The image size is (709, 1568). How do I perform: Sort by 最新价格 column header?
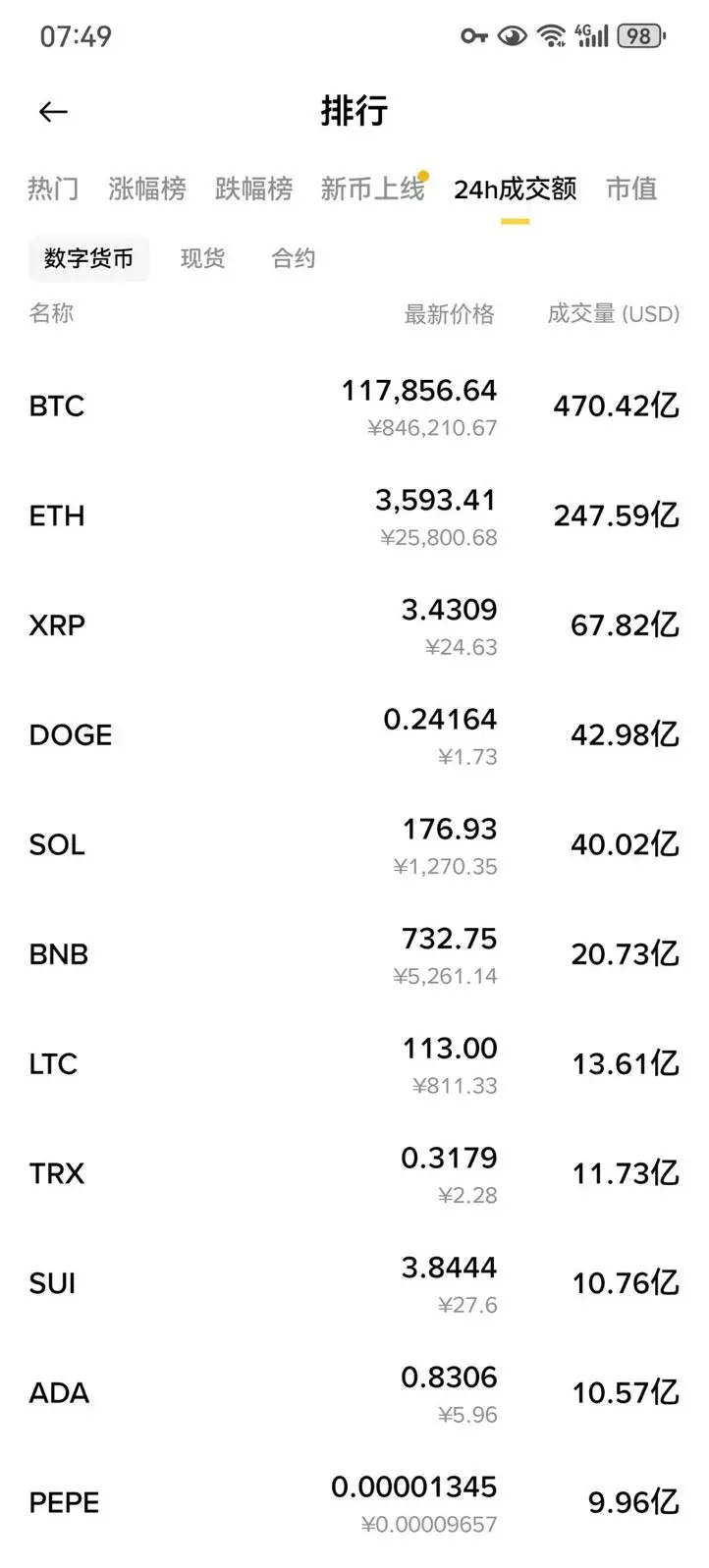point(450,314)
